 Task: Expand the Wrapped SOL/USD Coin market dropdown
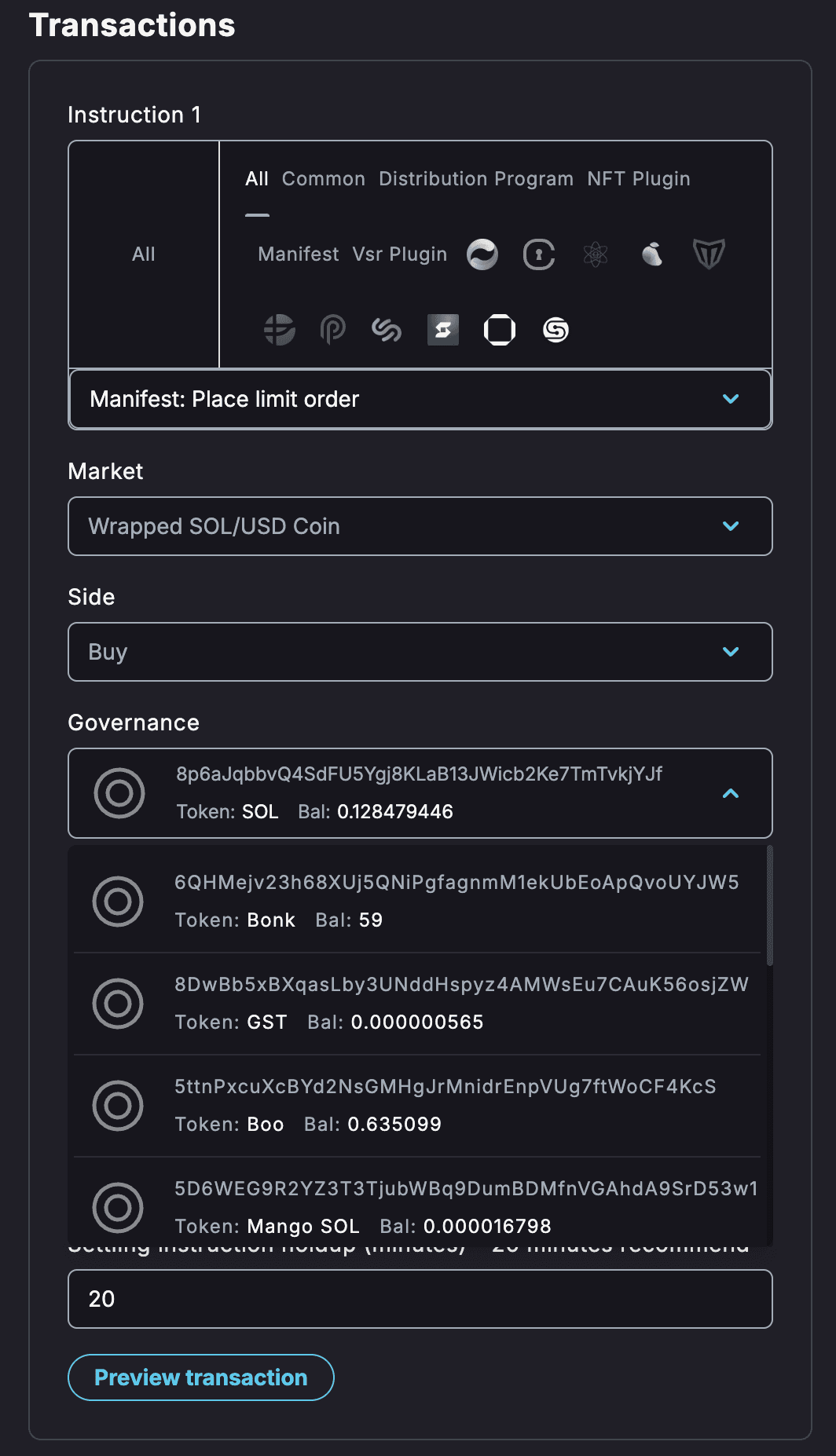pos(420,526)
